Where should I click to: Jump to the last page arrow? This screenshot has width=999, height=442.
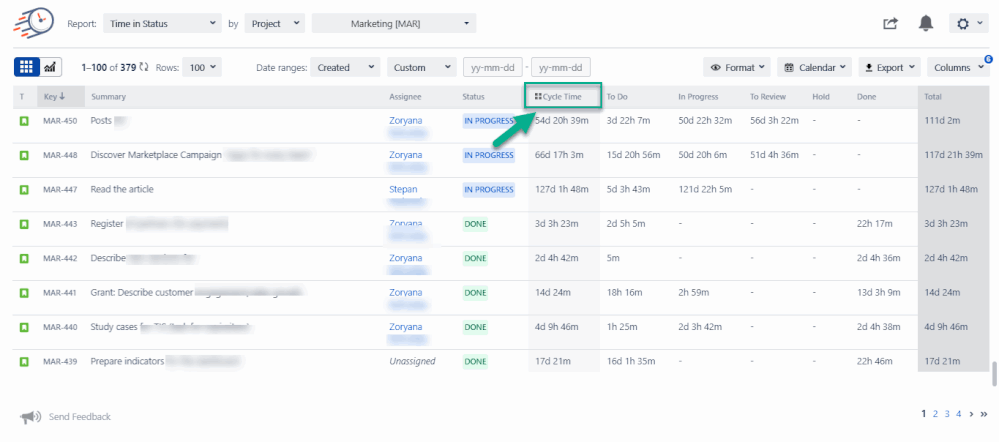[983, 414]
